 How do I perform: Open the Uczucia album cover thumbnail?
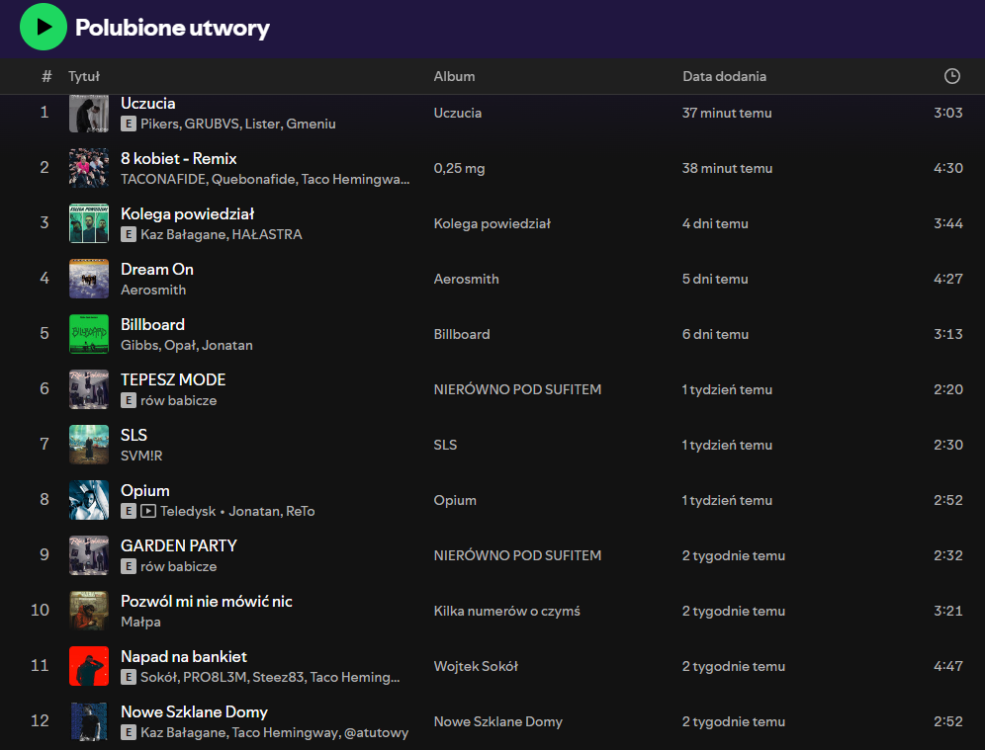(89, 113)
